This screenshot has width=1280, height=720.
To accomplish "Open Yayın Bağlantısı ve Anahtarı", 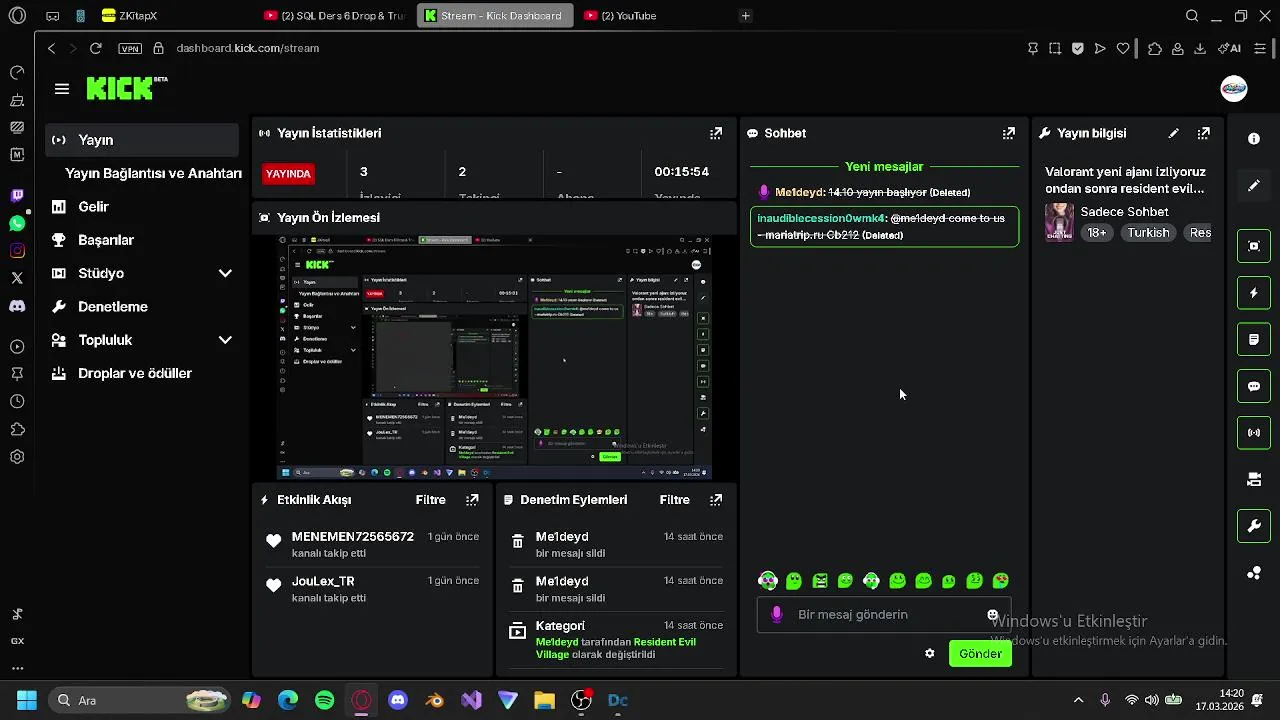I will coord(153,173).
